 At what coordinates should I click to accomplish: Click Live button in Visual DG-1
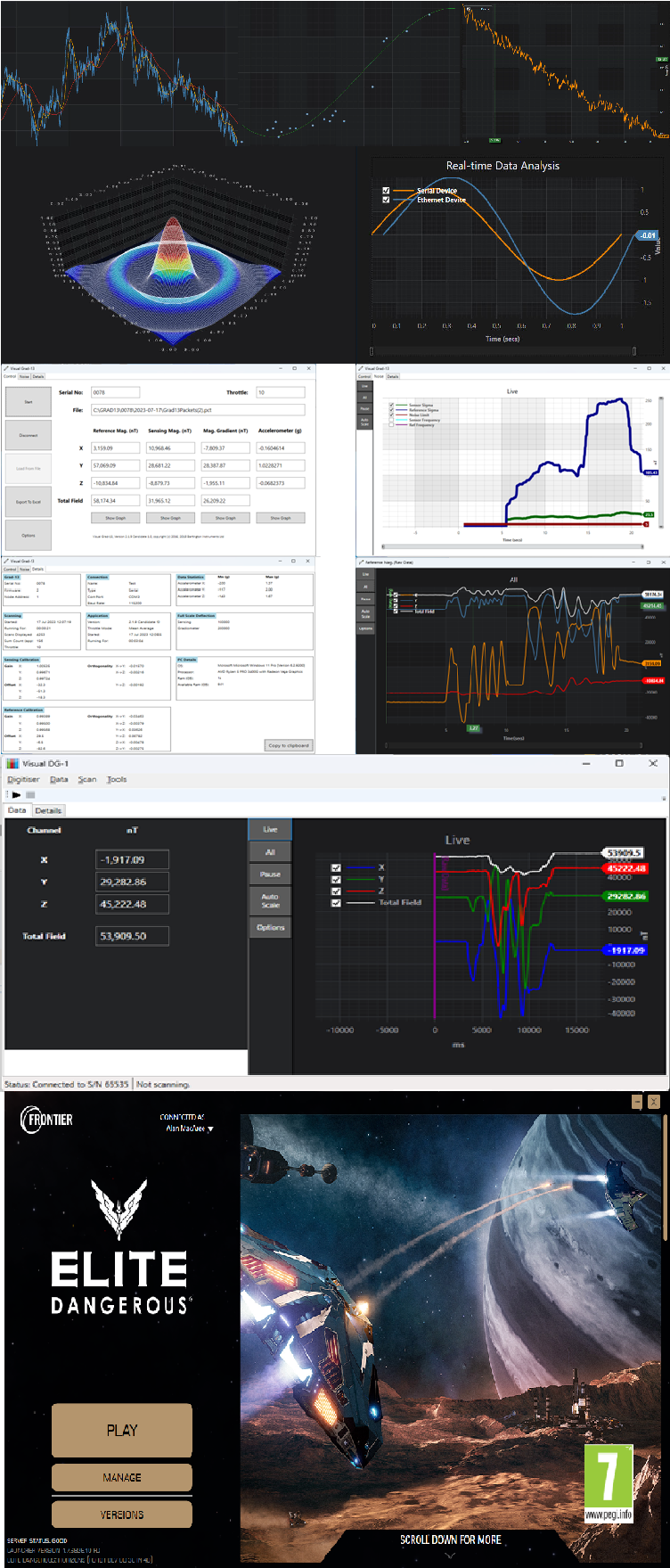pyautogui.click(x=270, y=829)
